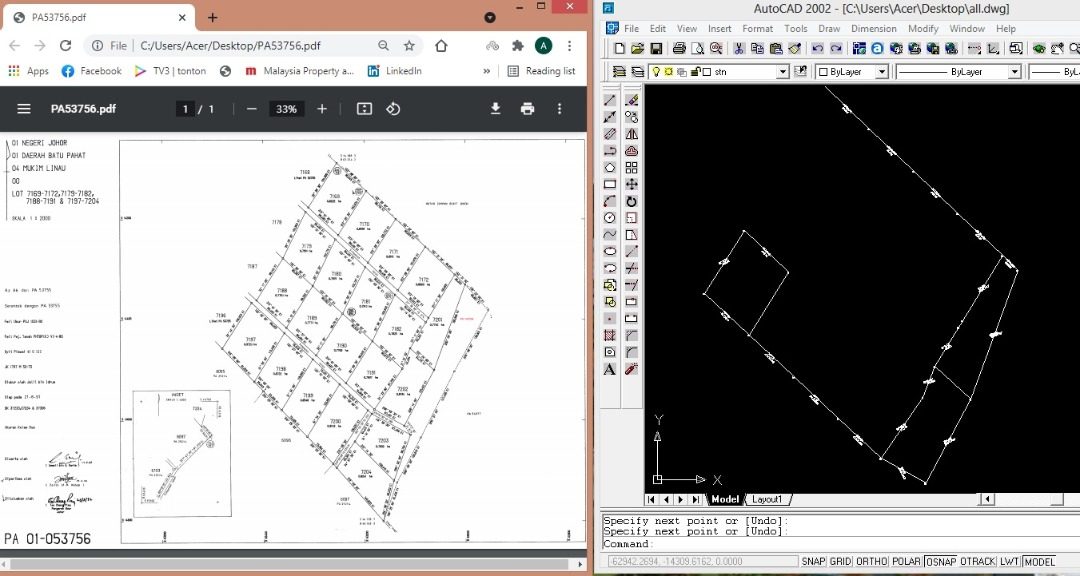
Task: Select the Spline draw tool
Action: pos(610,234)
